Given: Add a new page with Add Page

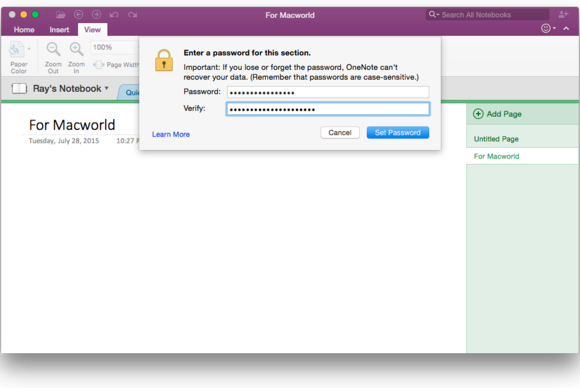Looking at the screenshot, I should click(x=498, y=114).
